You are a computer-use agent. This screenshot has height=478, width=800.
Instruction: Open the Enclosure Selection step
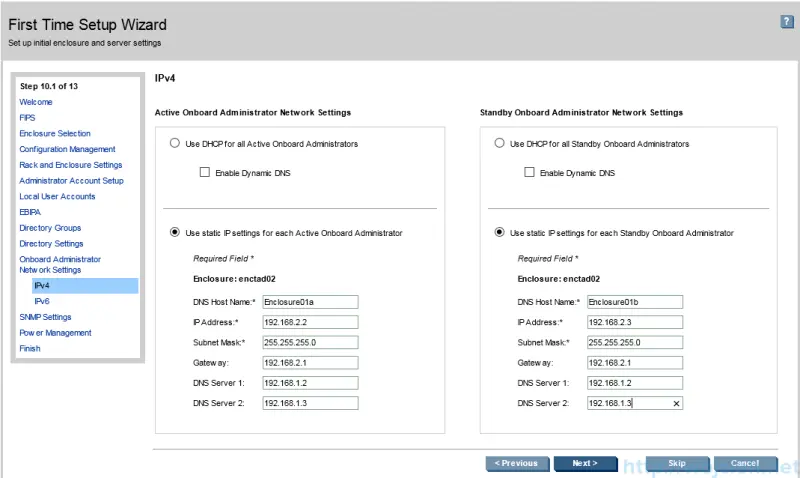[55, 134]
